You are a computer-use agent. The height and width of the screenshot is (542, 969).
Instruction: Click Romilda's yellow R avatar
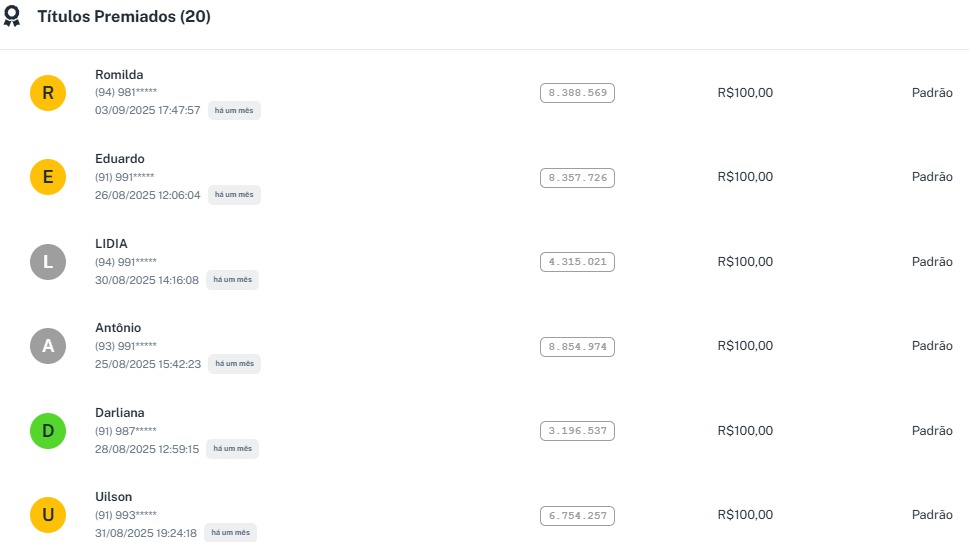pyautogui.click(x=48, y=94)
